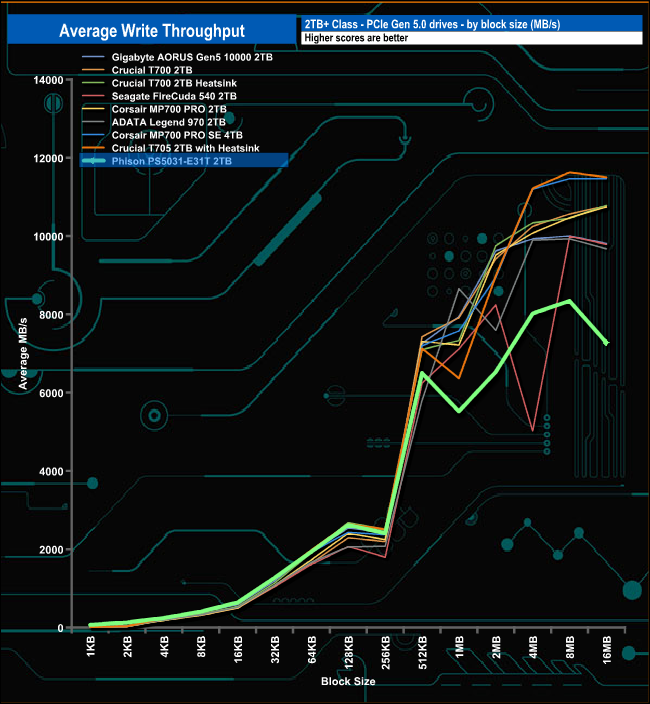Click the 8MB x-axis label
Image resolution: width=650 pixels, height=704 pixels.
(x=570, y=647)
